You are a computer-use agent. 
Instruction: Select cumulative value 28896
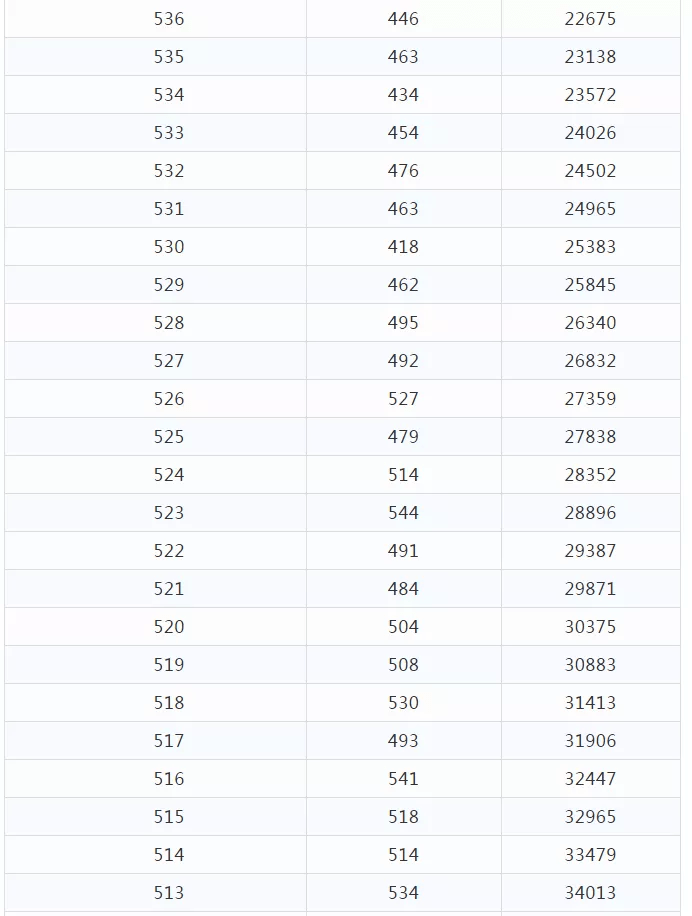pyautogui.click(x=590, y=513)
